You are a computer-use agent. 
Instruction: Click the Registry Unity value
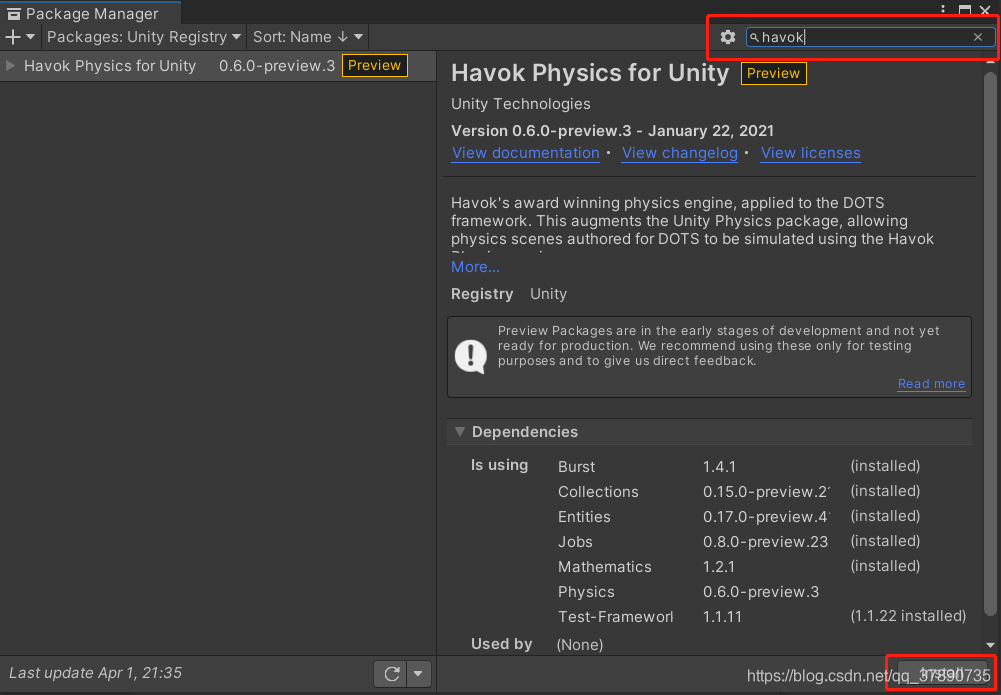(x=548, y=294)
